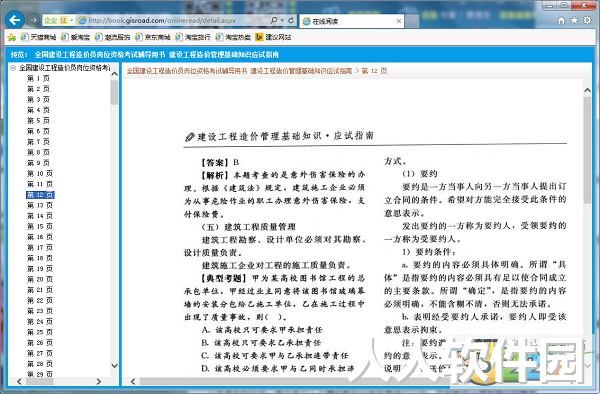Select 第 24 页 in tree
The image size is (600, 394).
[40, 322]
